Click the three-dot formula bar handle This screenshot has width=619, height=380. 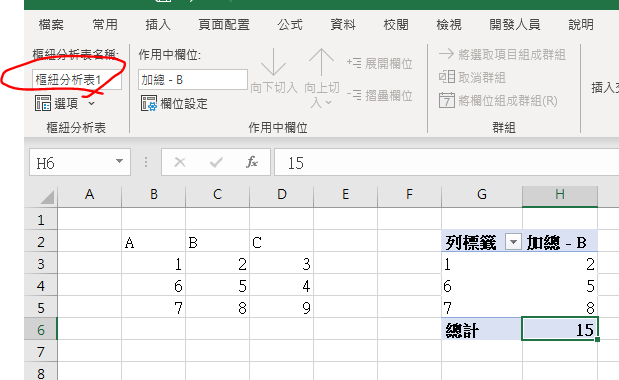tap(146, 162)
